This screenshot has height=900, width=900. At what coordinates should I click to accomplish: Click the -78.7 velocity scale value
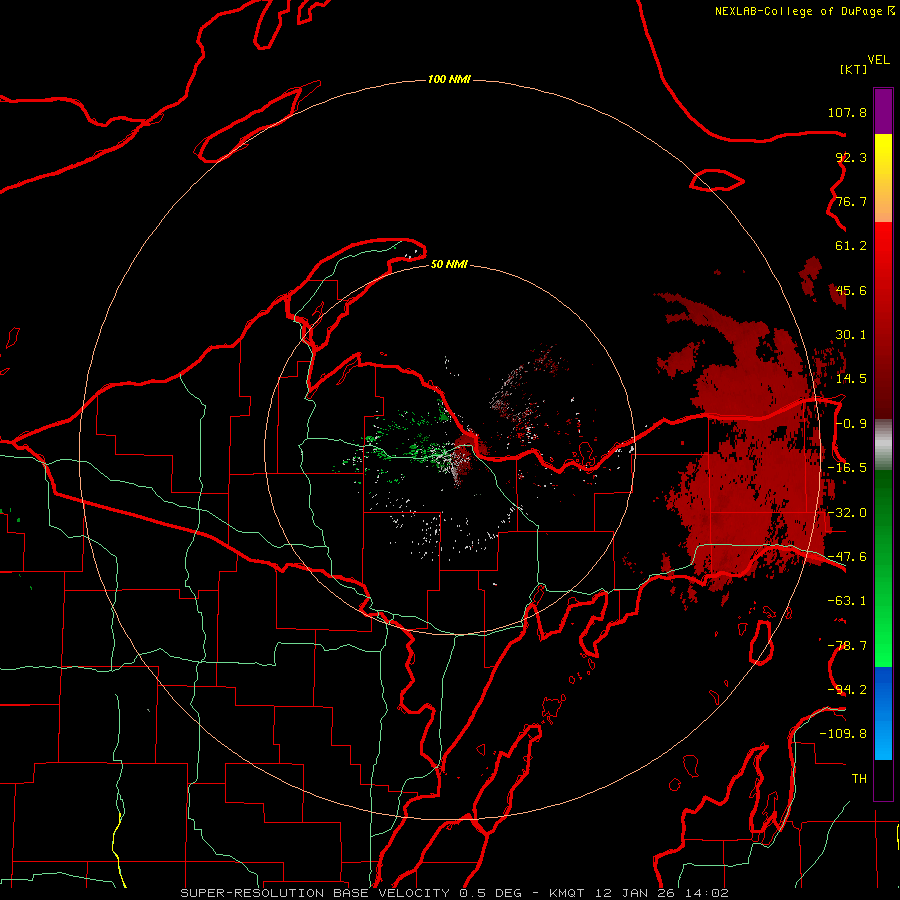pyautogui.click(x=847, y=646)
